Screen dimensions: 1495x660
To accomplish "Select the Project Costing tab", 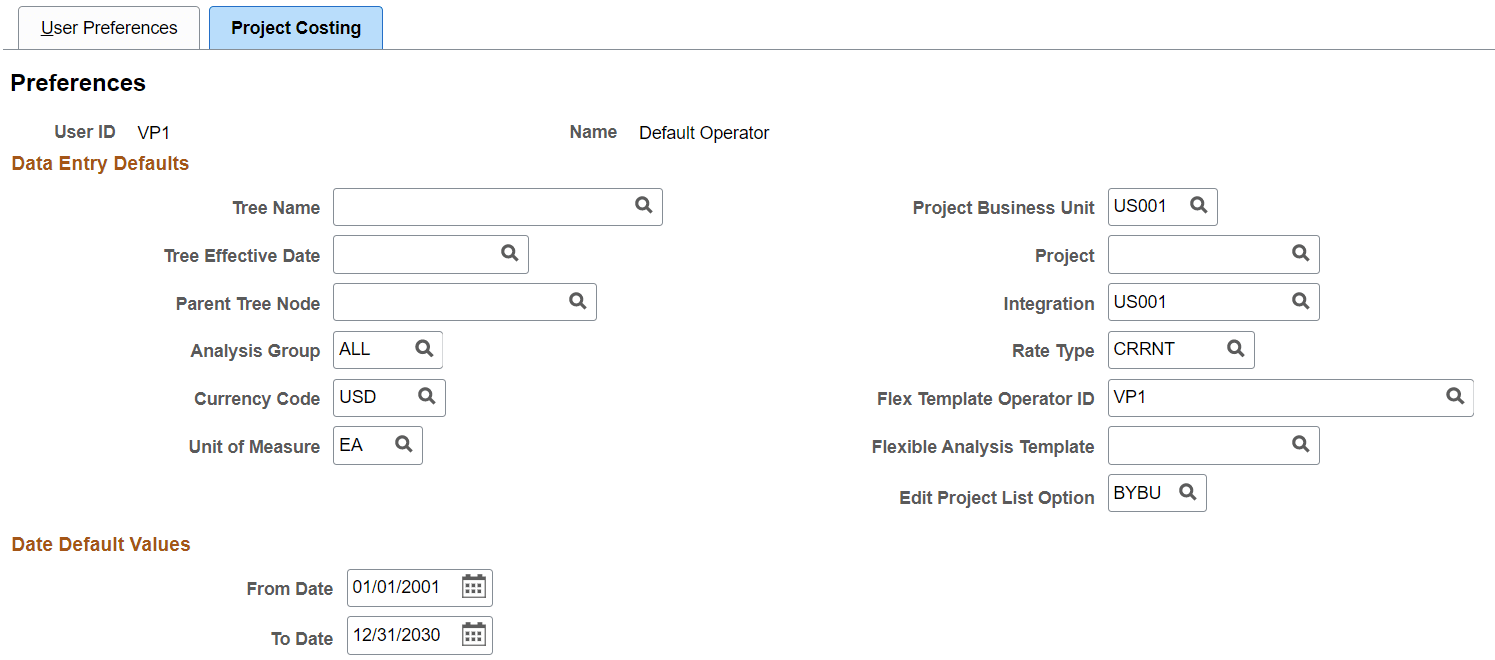I will pyautogui.click(x=295, y=27).
